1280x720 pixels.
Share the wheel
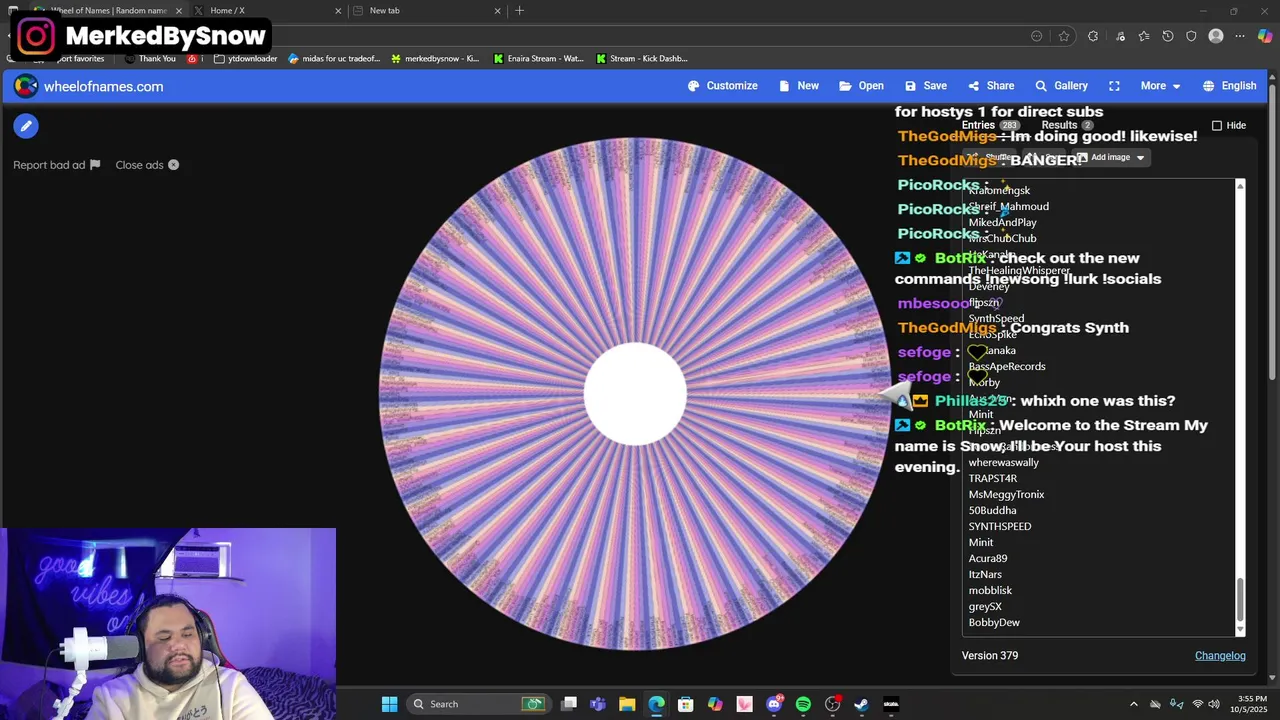pos(991,86)
